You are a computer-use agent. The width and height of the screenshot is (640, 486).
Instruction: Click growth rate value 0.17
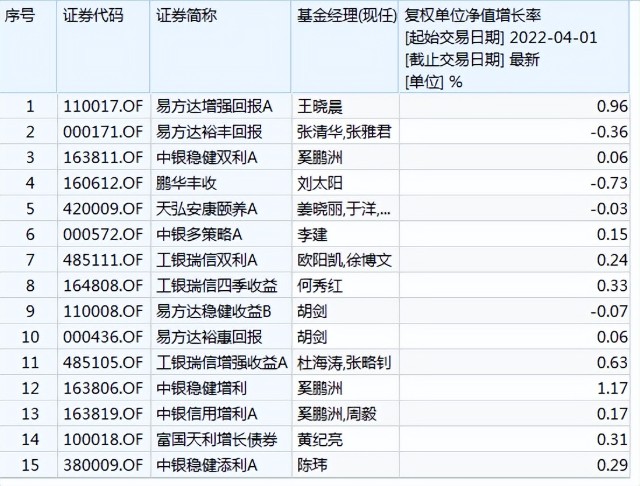pyautogui.click(x=612, y=414)
